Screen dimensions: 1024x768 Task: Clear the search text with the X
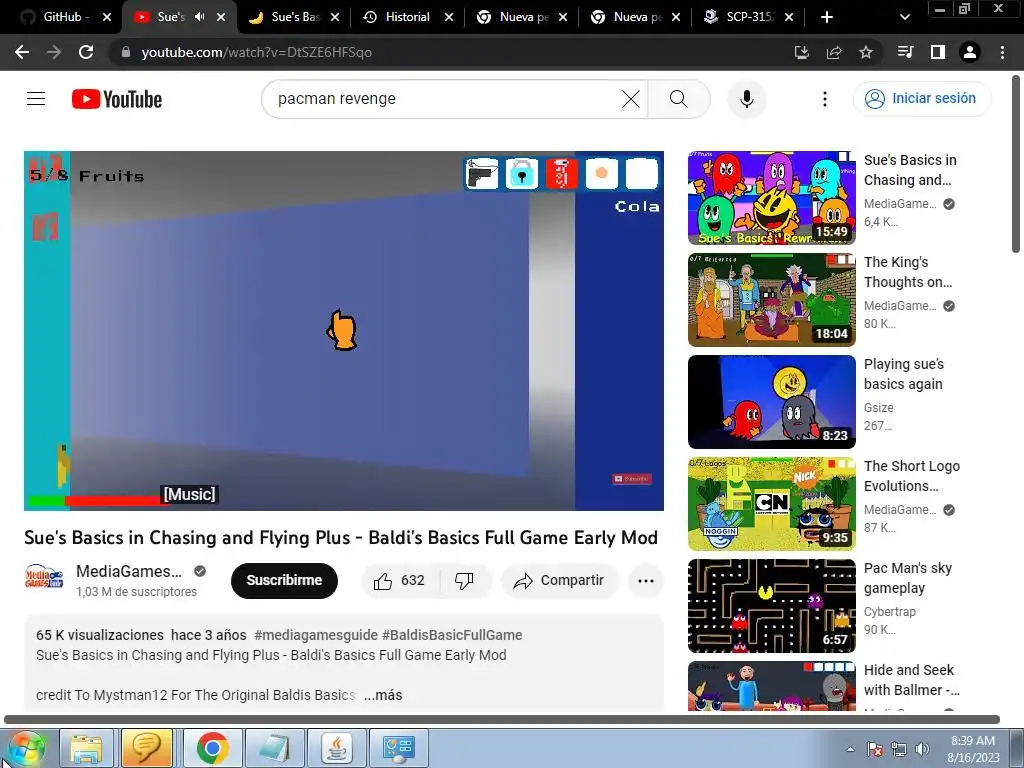631,99
